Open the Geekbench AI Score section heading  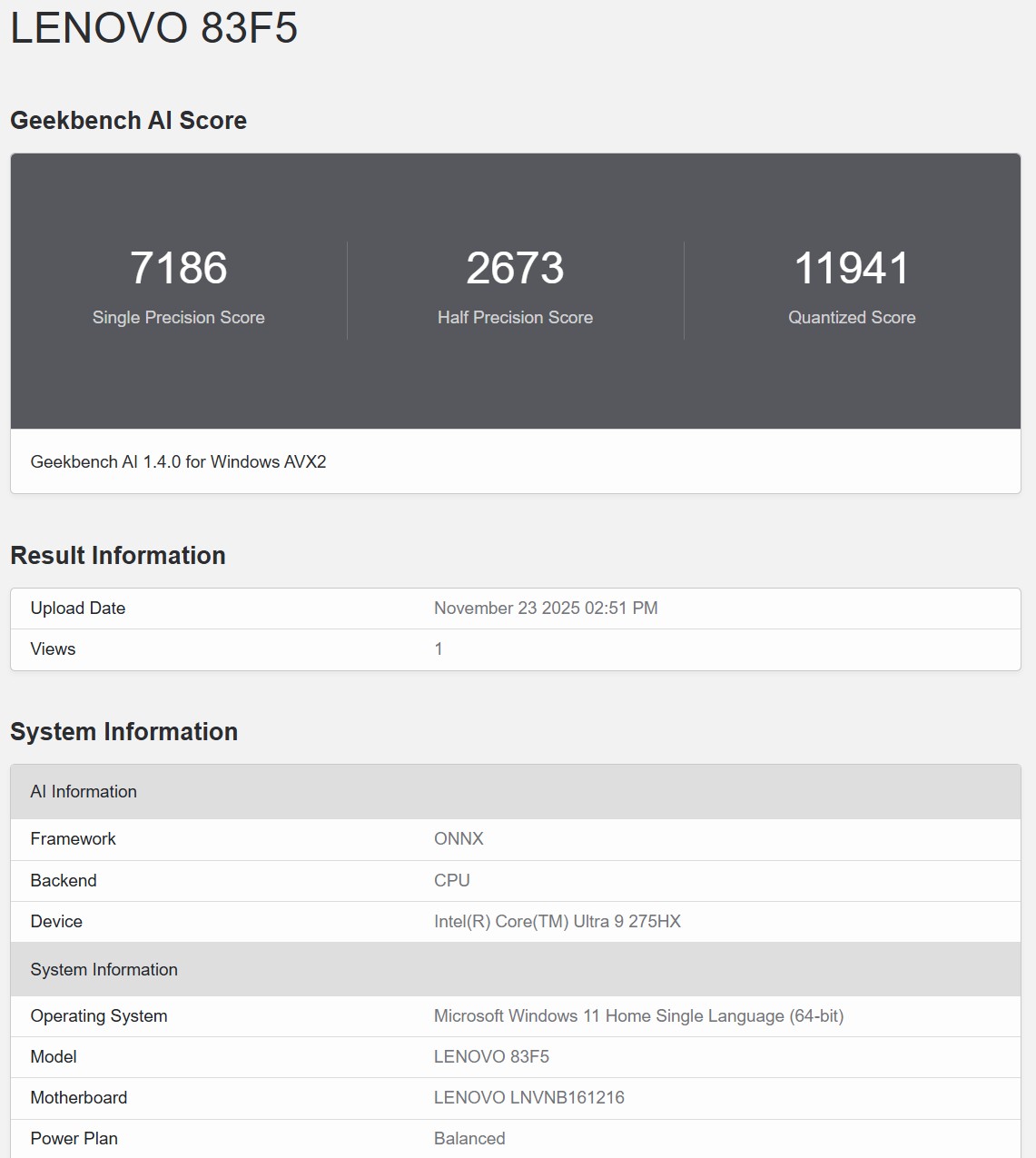[128, 121]
